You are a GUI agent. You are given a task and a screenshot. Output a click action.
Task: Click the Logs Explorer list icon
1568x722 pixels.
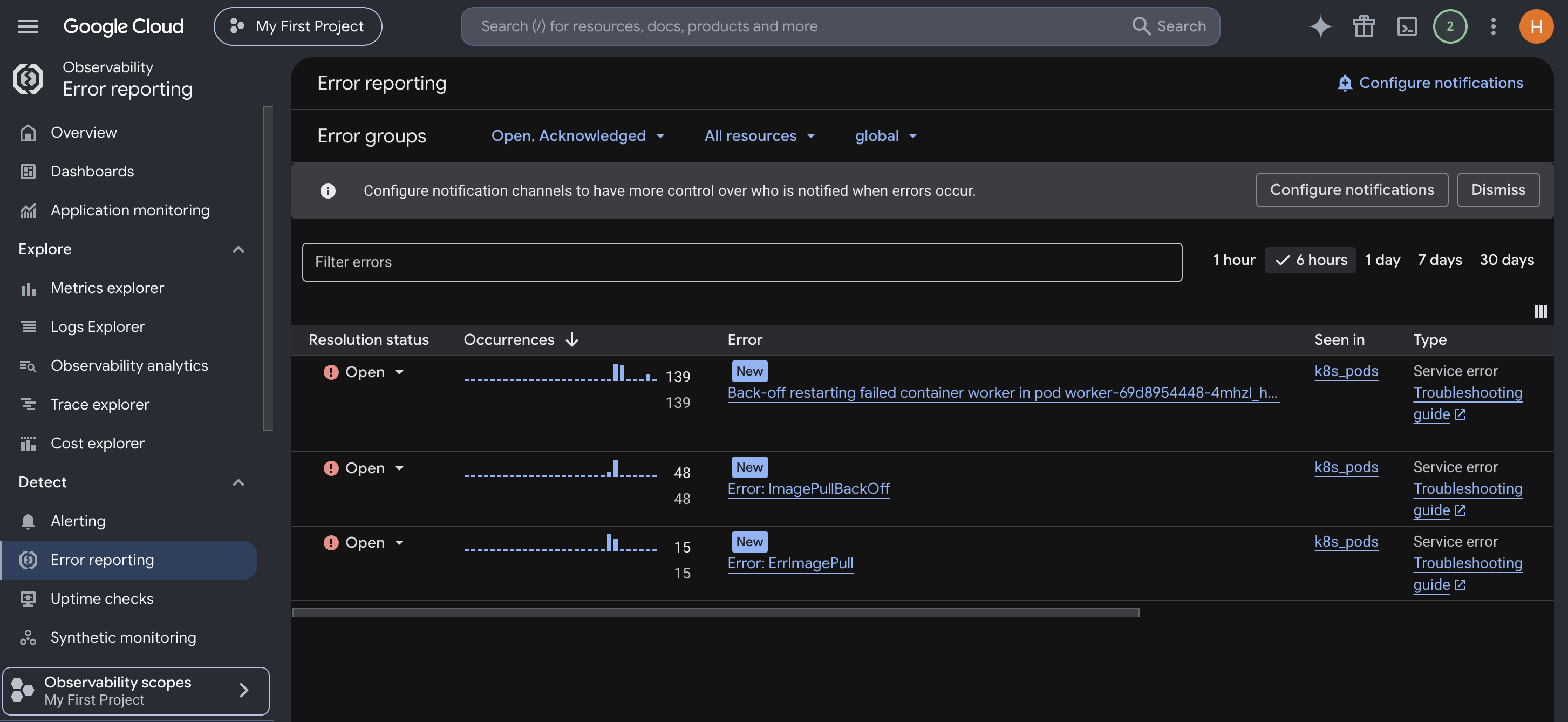coord(28,327)
